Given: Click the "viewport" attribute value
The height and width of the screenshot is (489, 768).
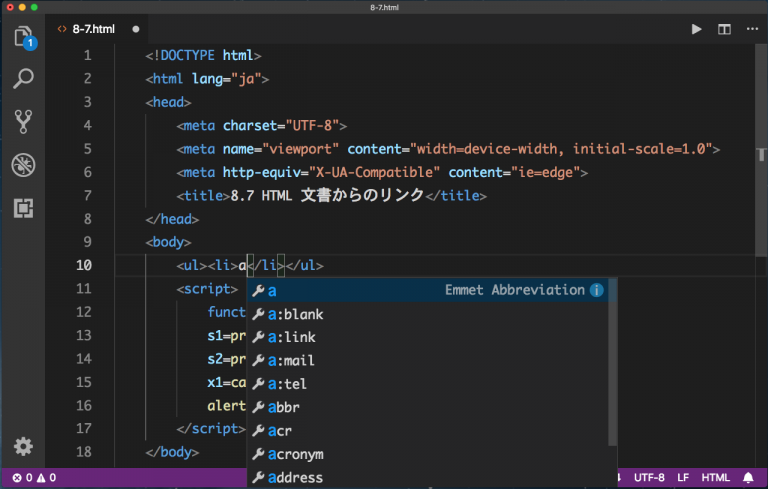Looking at the screenshot, I should pyautogui.click(x=300, y=148).
